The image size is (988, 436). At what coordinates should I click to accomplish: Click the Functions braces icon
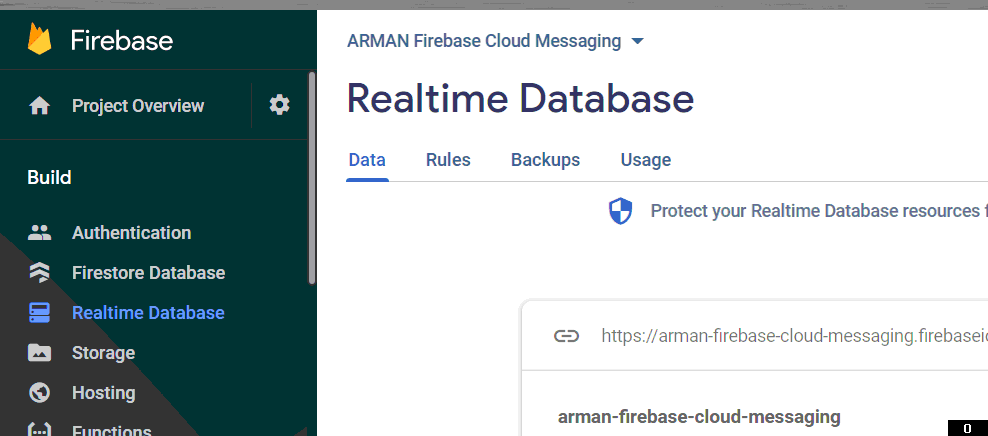coord(39,430)
